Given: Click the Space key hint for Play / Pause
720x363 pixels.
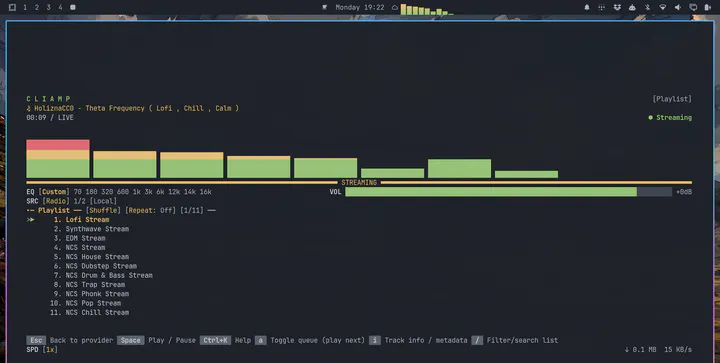Looking at the screenshot, I should (130, 341).
